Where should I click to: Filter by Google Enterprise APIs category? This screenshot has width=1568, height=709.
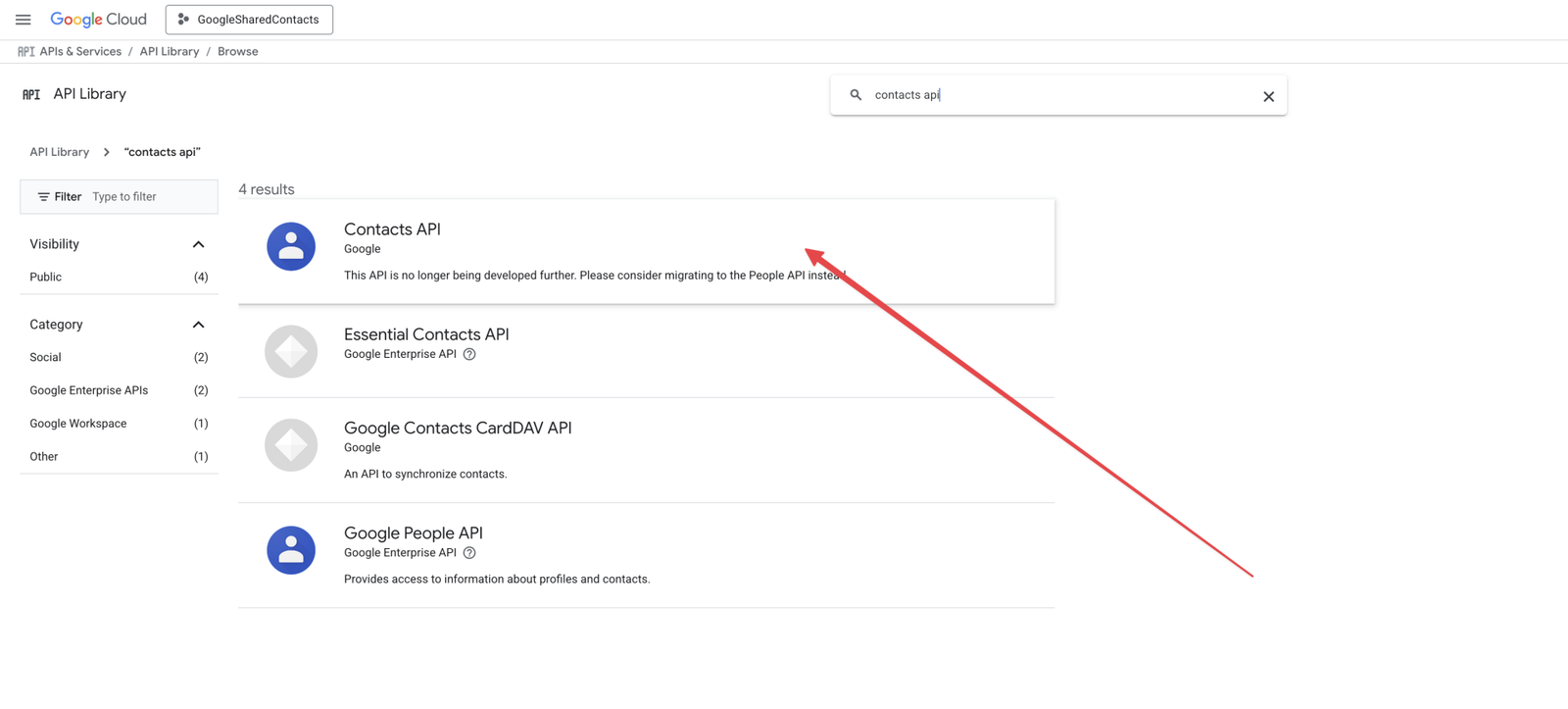[x=119, y=390]
